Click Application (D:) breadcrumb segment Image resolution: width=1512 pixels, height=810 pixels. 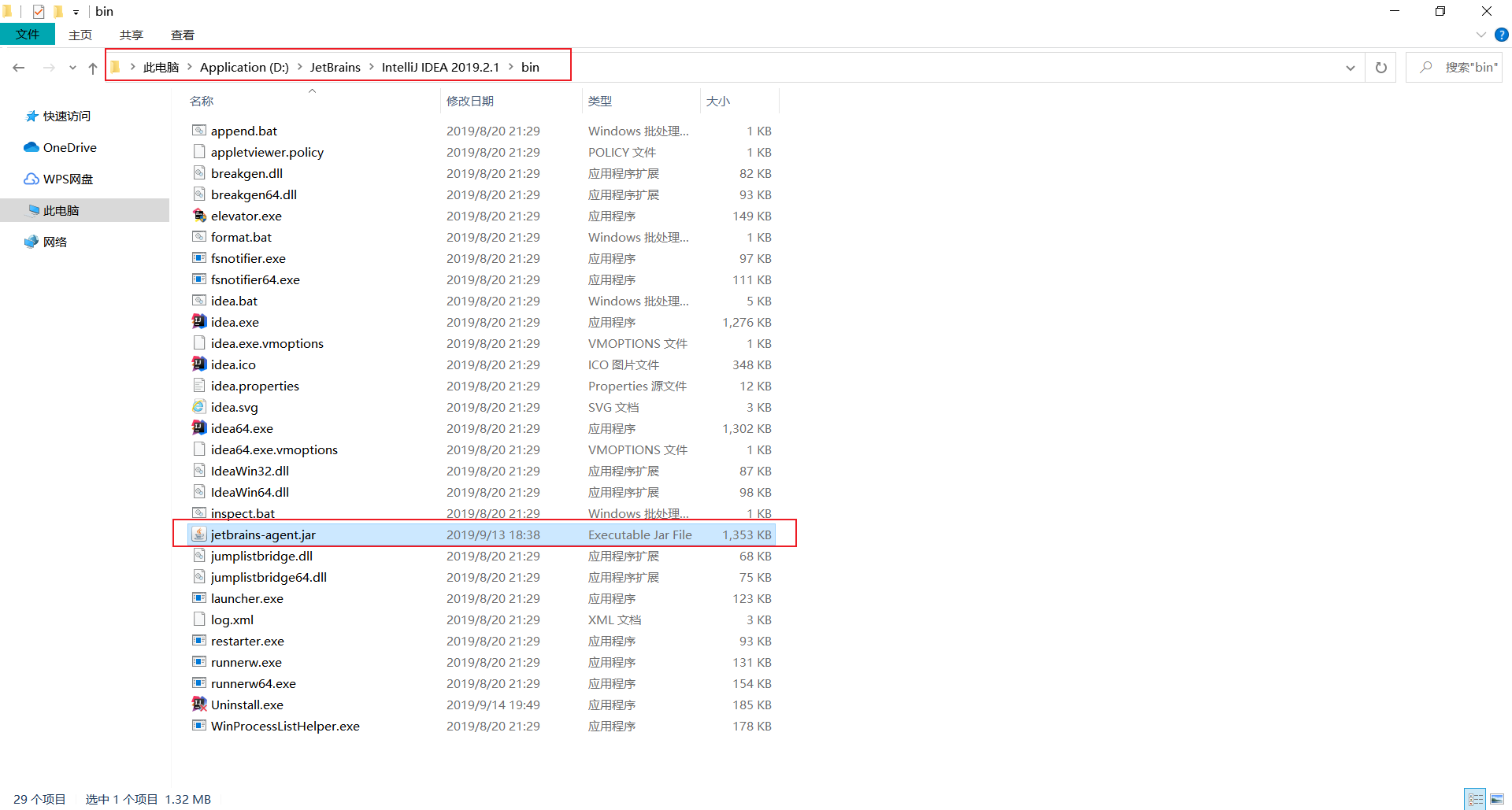click(x=244, y=67)
